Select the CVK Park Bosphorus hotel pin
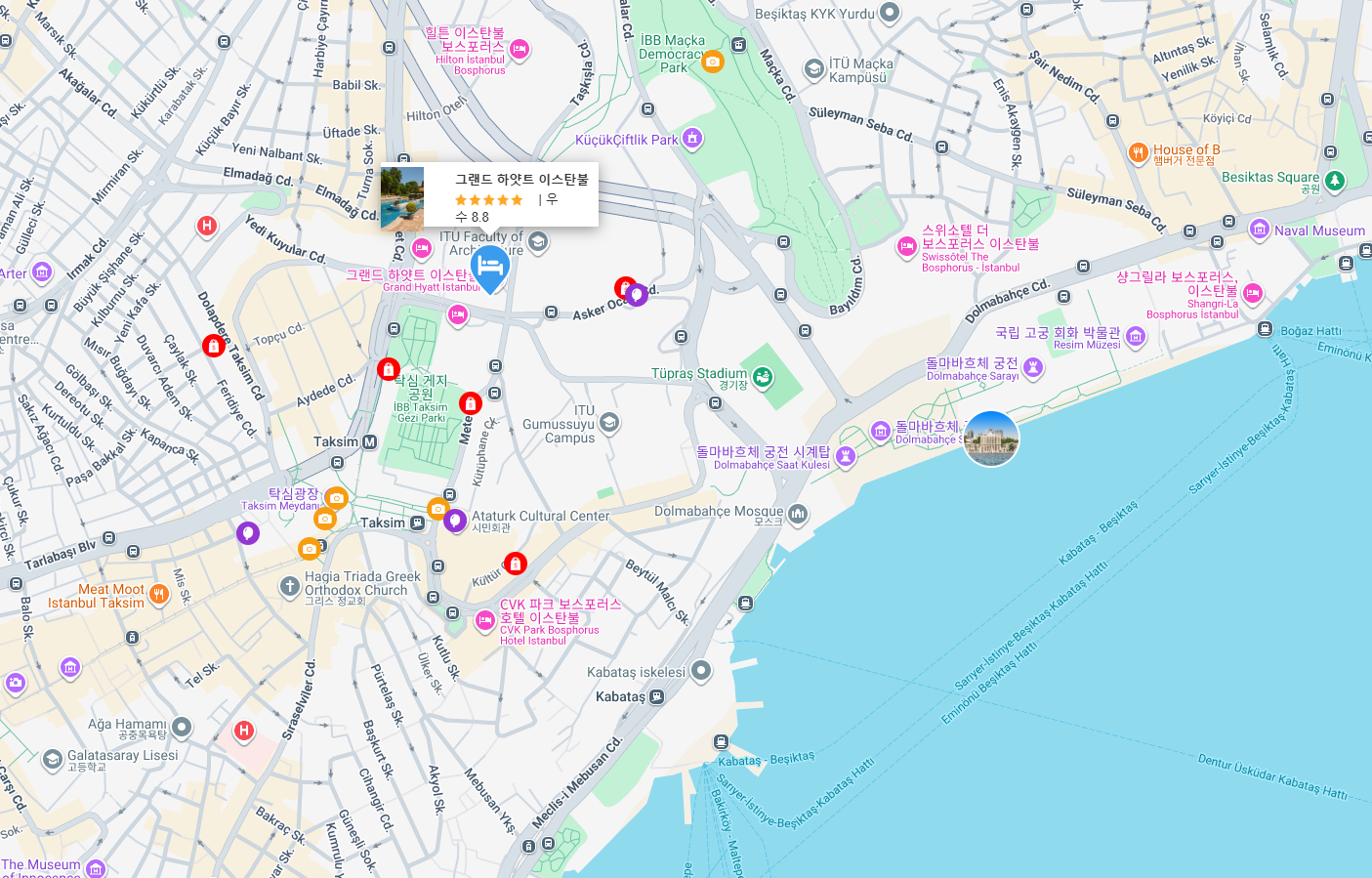 (x=485, y=620)
